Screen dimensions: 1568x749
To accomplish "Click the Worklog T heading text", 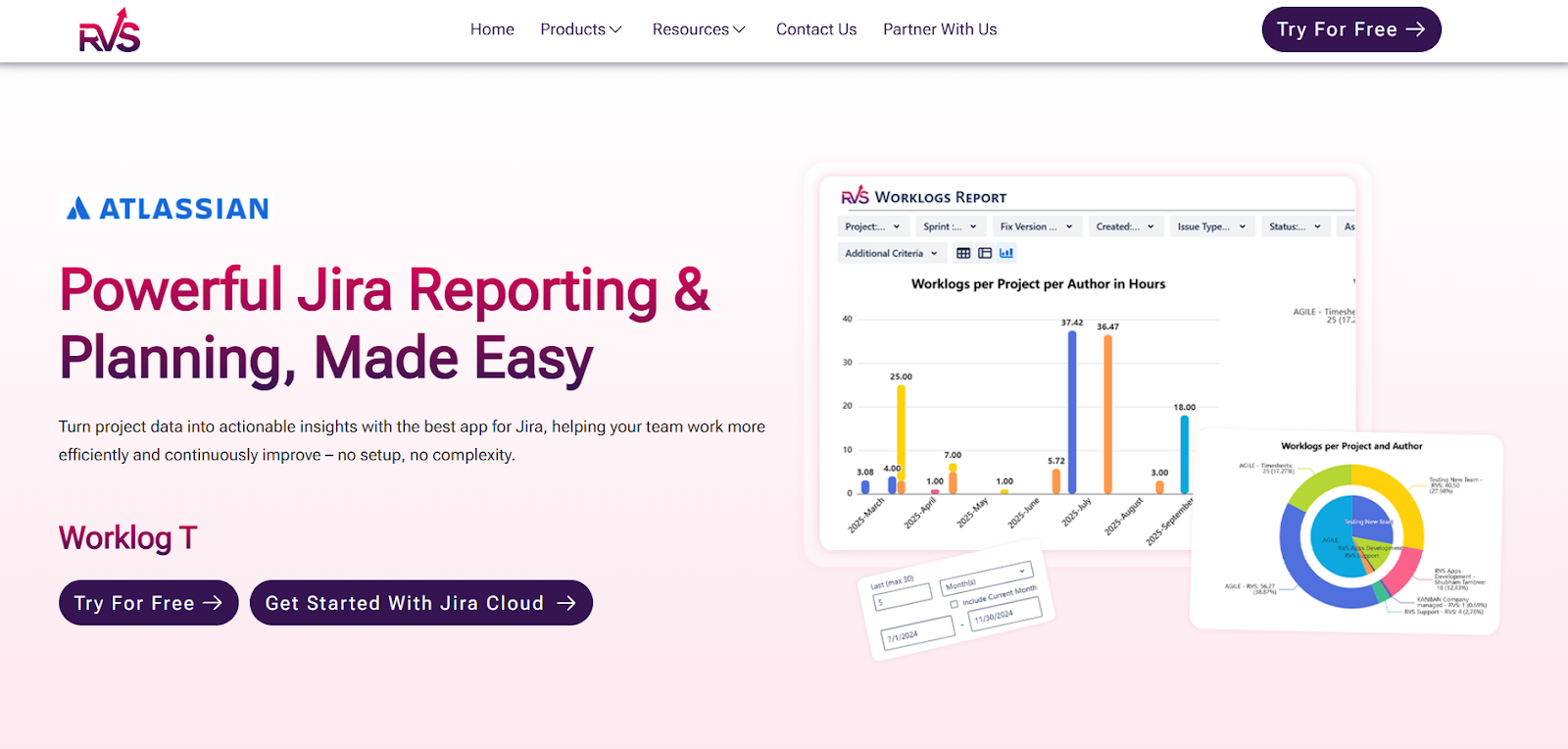I will point(128,537).
